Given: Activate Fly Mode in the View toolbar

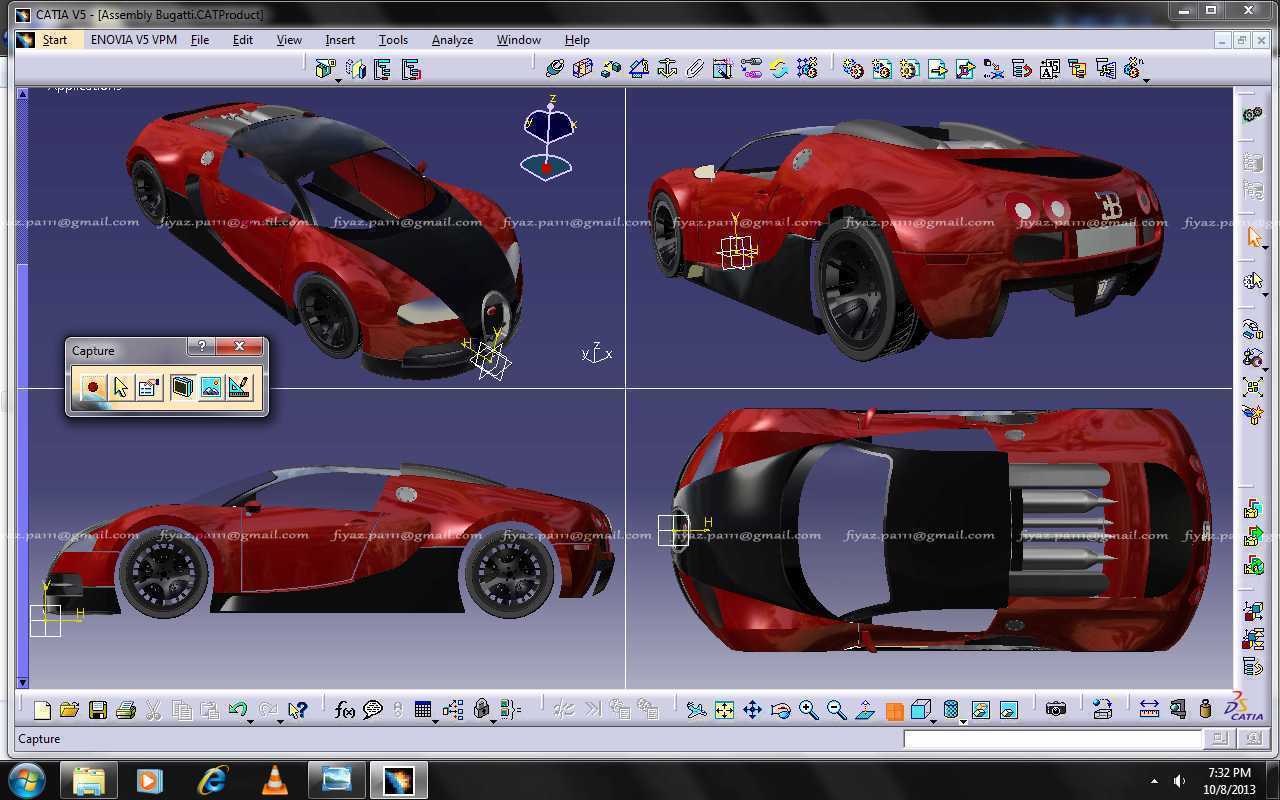Looking at the screenshot, I should click(697, 710).
